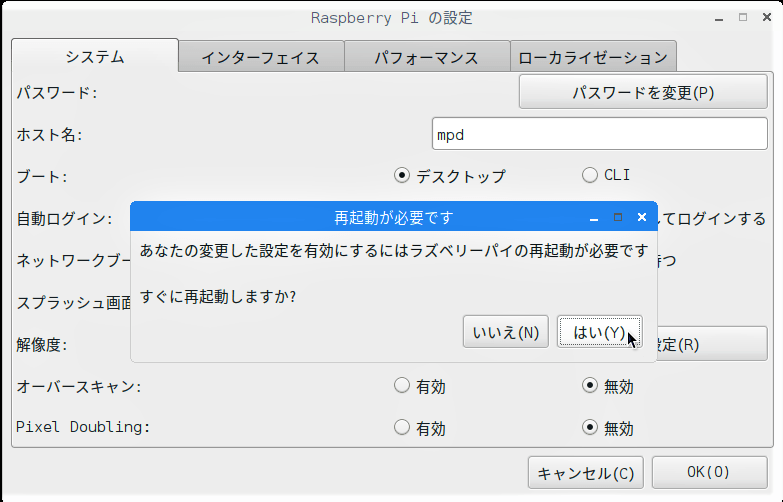This screenshot has height=502, width=783.
Task: Close the Raspberry Pi の設定 window
Action: tap(767, 17)
